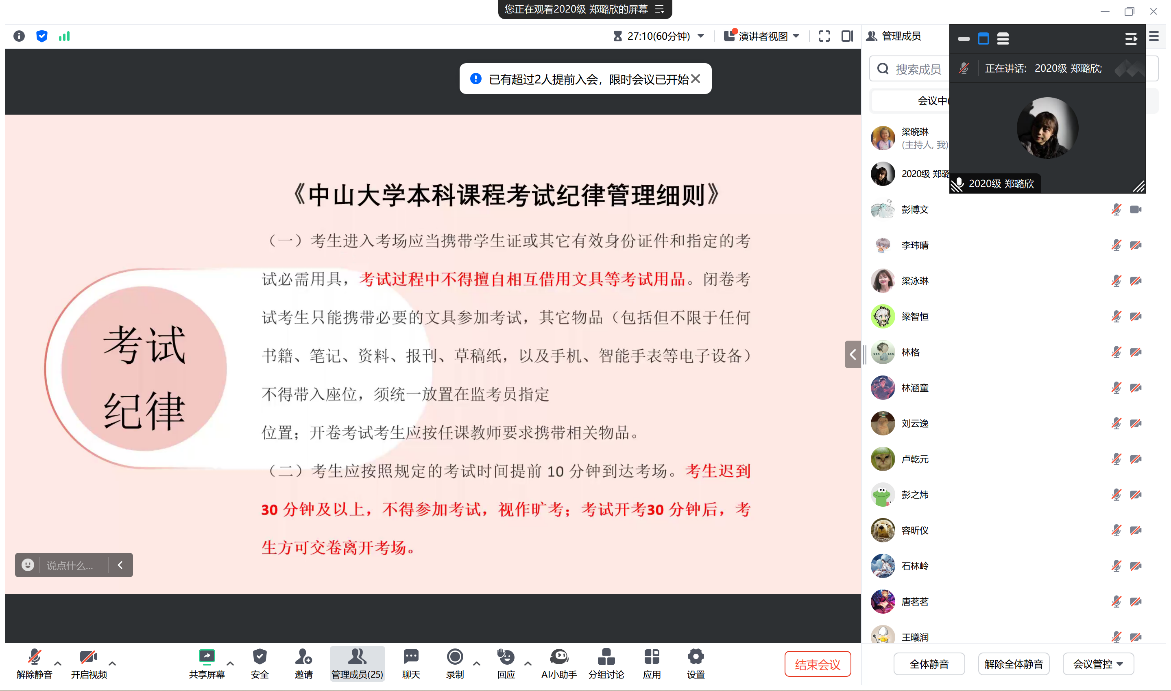This screenshot has height=691, width=1171.
Task: Open the 会议管控 dropdown
Action: (x=1097, y=664)
